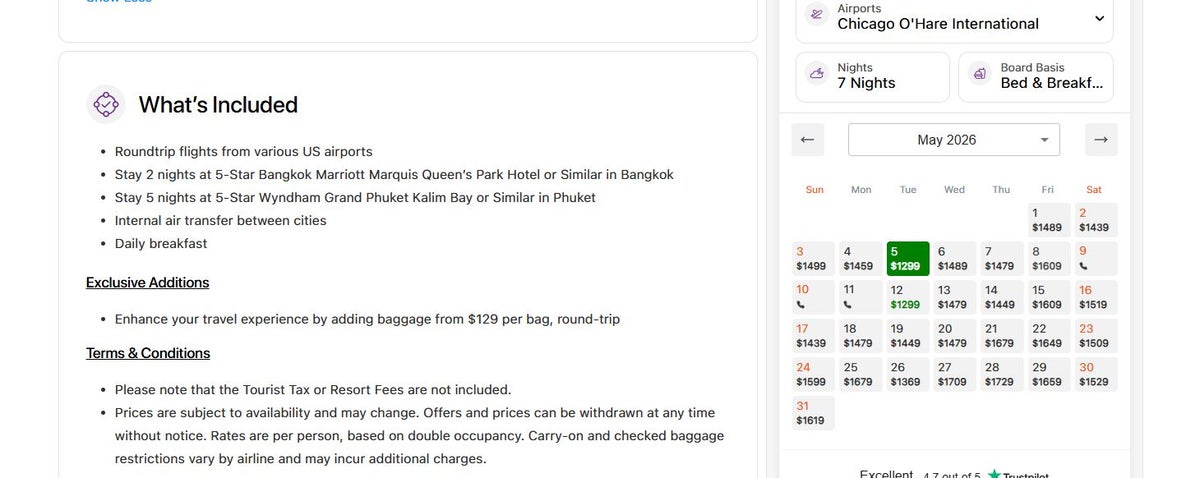The image size is (1200, 478).
Task: Click the Exclusive Additions heading
Action: click(x=147, y=283)
